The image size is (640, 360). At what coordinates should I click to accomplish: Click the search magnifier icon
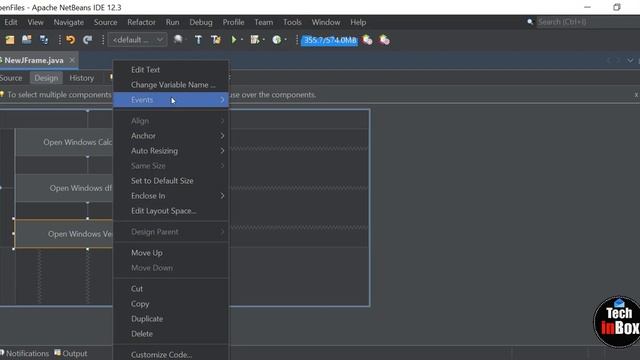[530, 22]
